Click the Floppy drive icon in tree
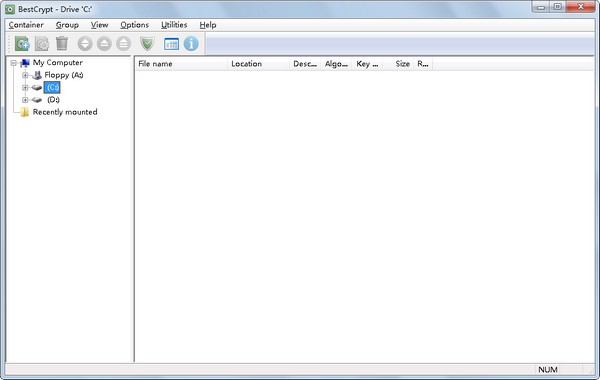This screenshot has height=380, width=600. click(x=37, y=75)
